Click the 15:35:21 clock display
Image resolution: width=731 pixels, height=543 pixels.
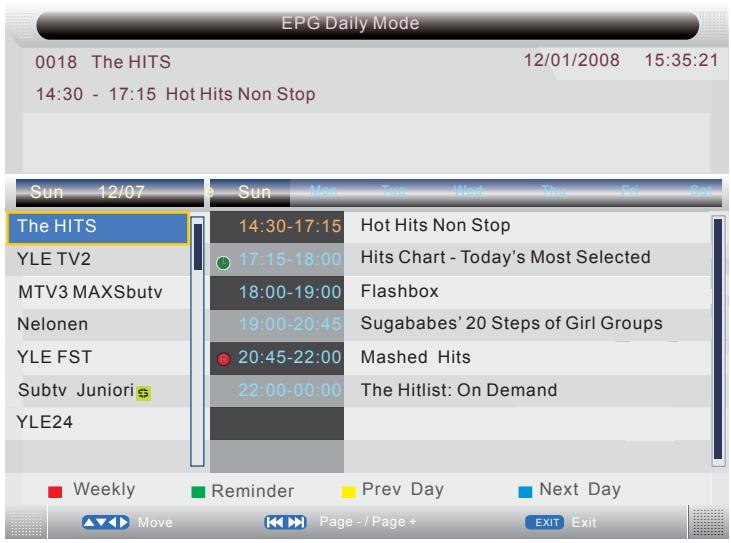[681, 60]
